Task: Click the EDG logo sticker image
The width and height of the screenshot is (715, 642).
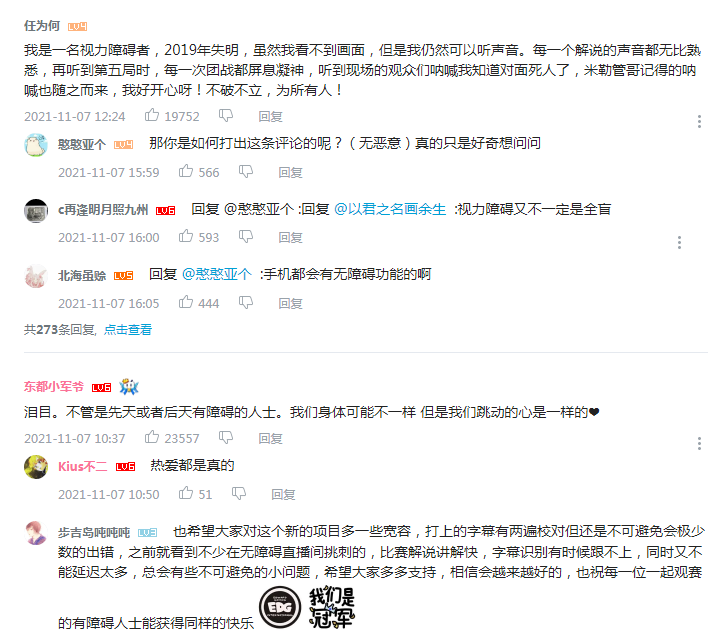Action: click(280, 607)
